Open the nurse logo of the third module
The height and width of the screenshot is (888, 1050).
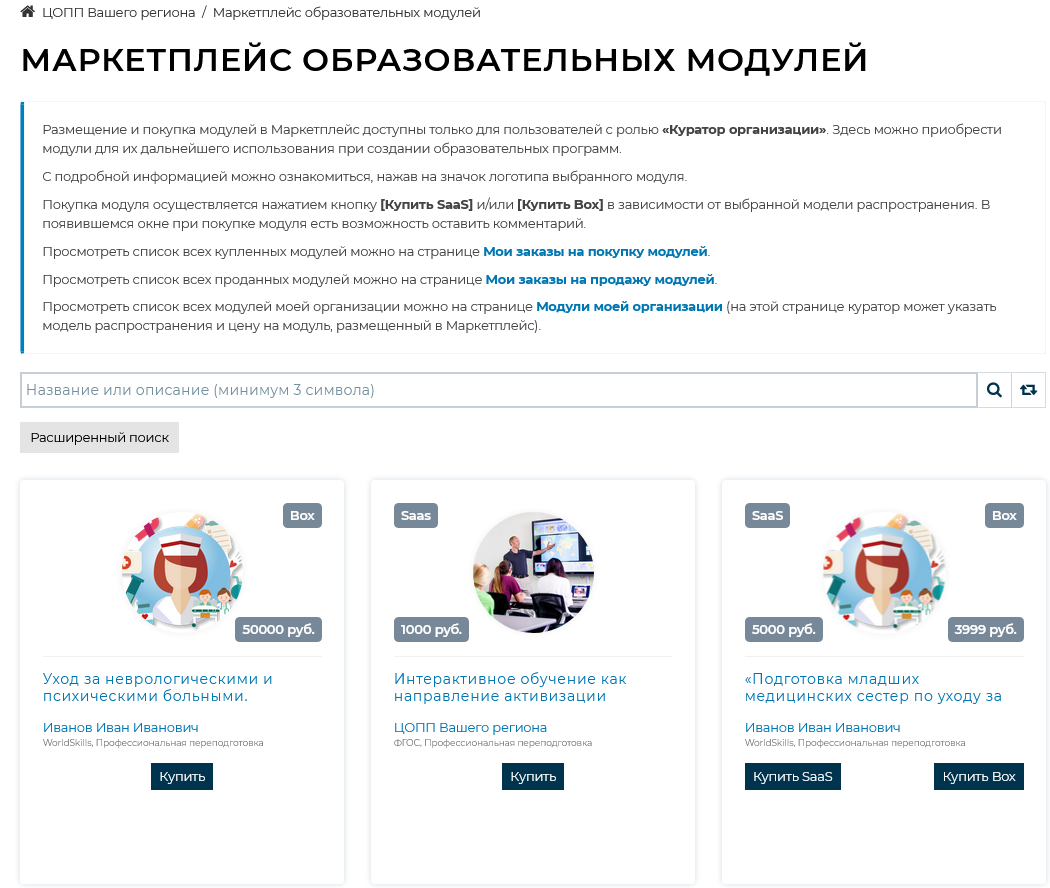point(884,571)
